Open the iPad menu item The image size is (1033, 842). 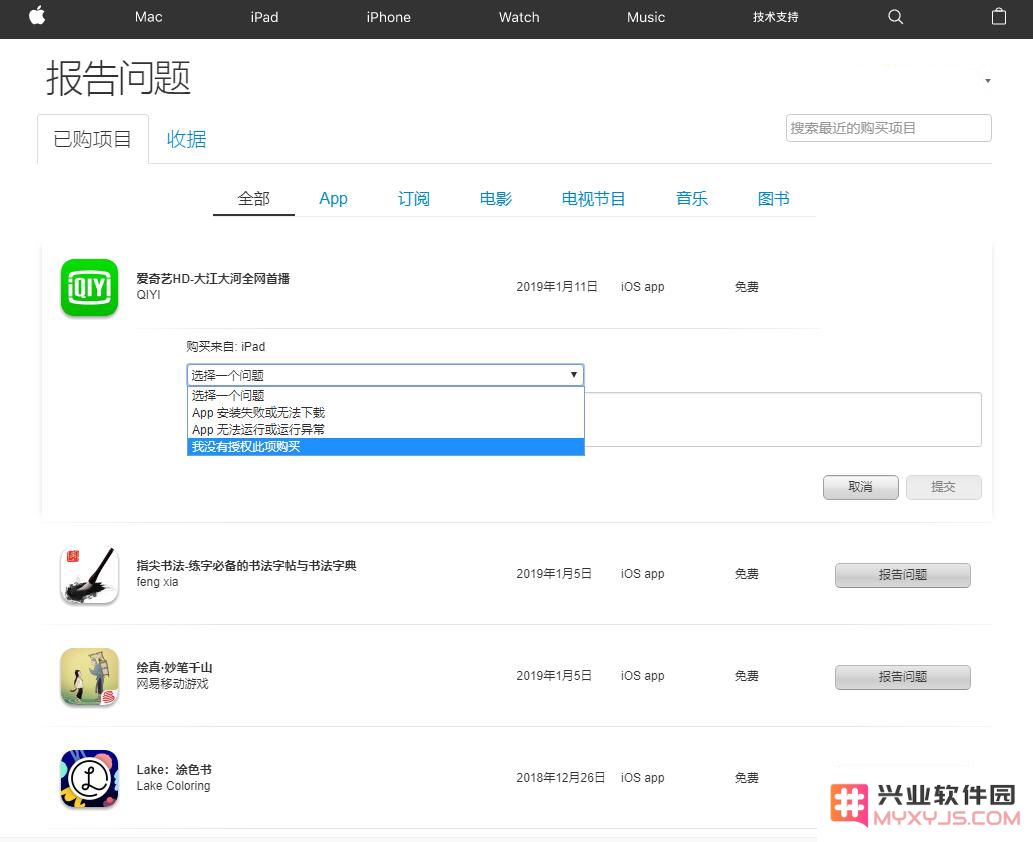(x=264, y=17)
